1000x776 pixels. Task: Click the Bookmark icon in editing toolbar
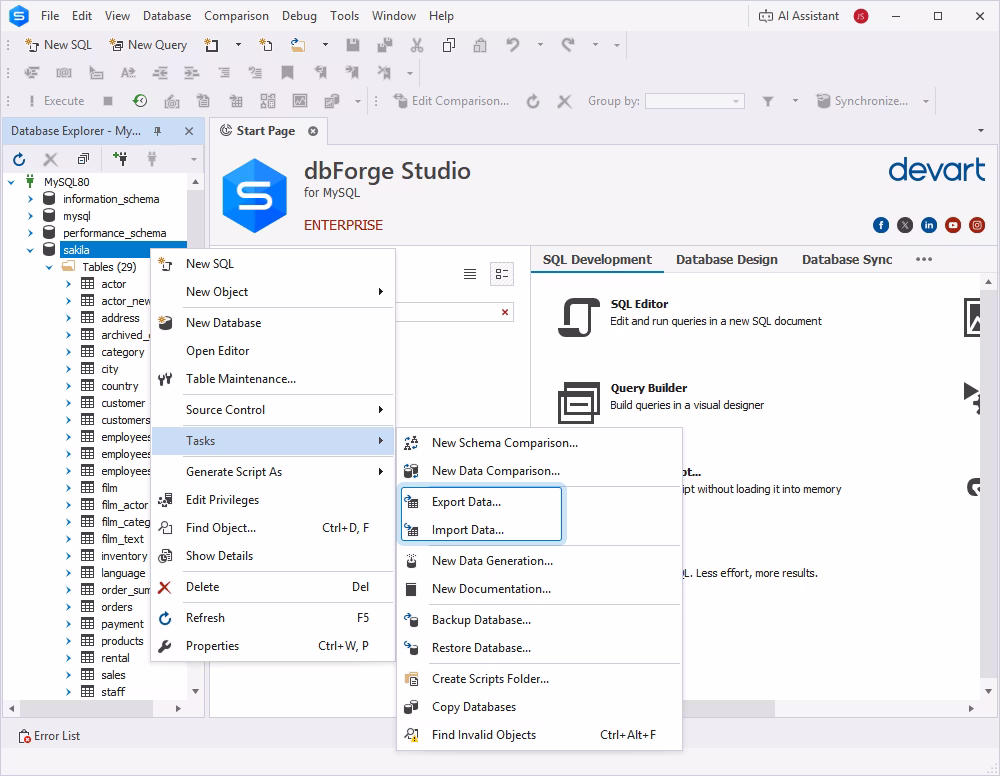(288, 73)
